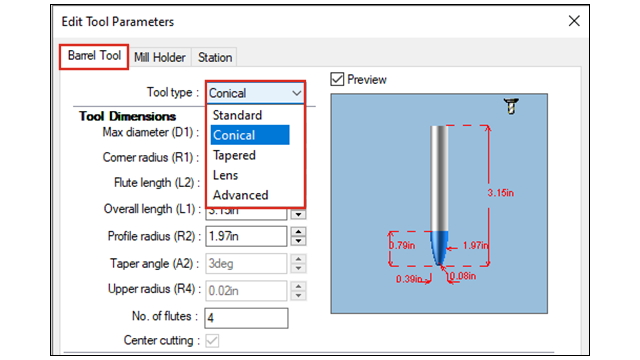Decrease the Upper radius (R4) value
Viewport: 640px width, 360px height.
(x=298, y=296)
